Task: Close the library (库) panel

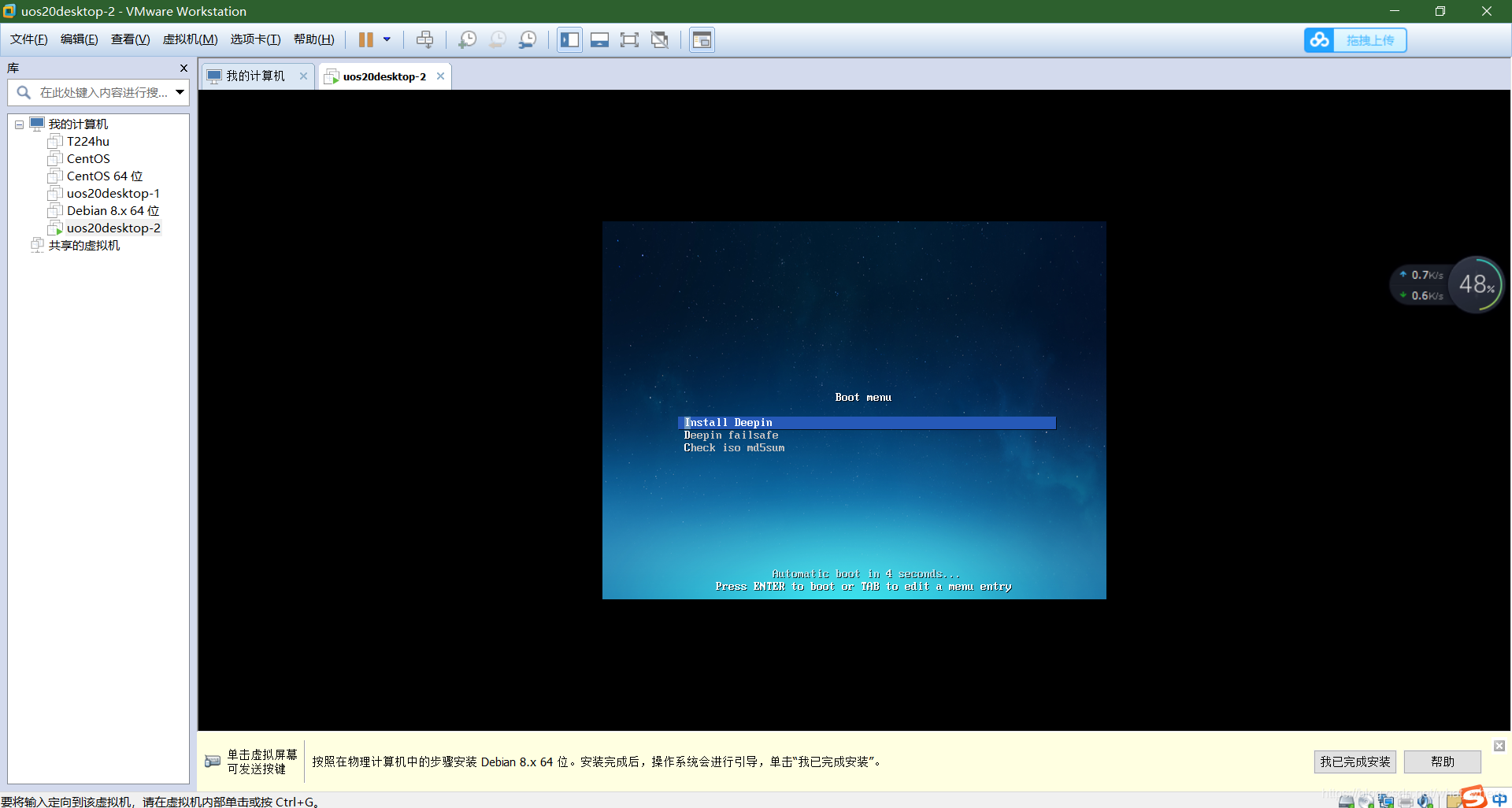Action: pos(183,69)
